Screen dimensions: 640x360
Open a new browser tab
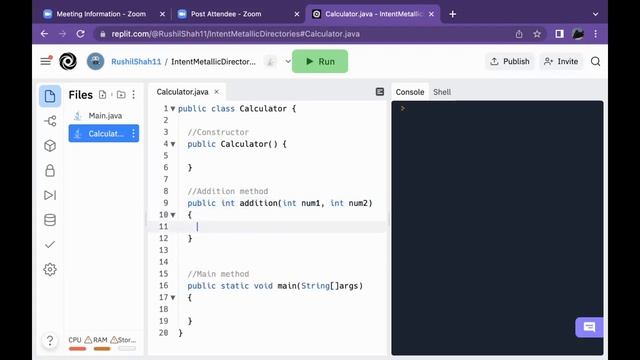point(453,14)
